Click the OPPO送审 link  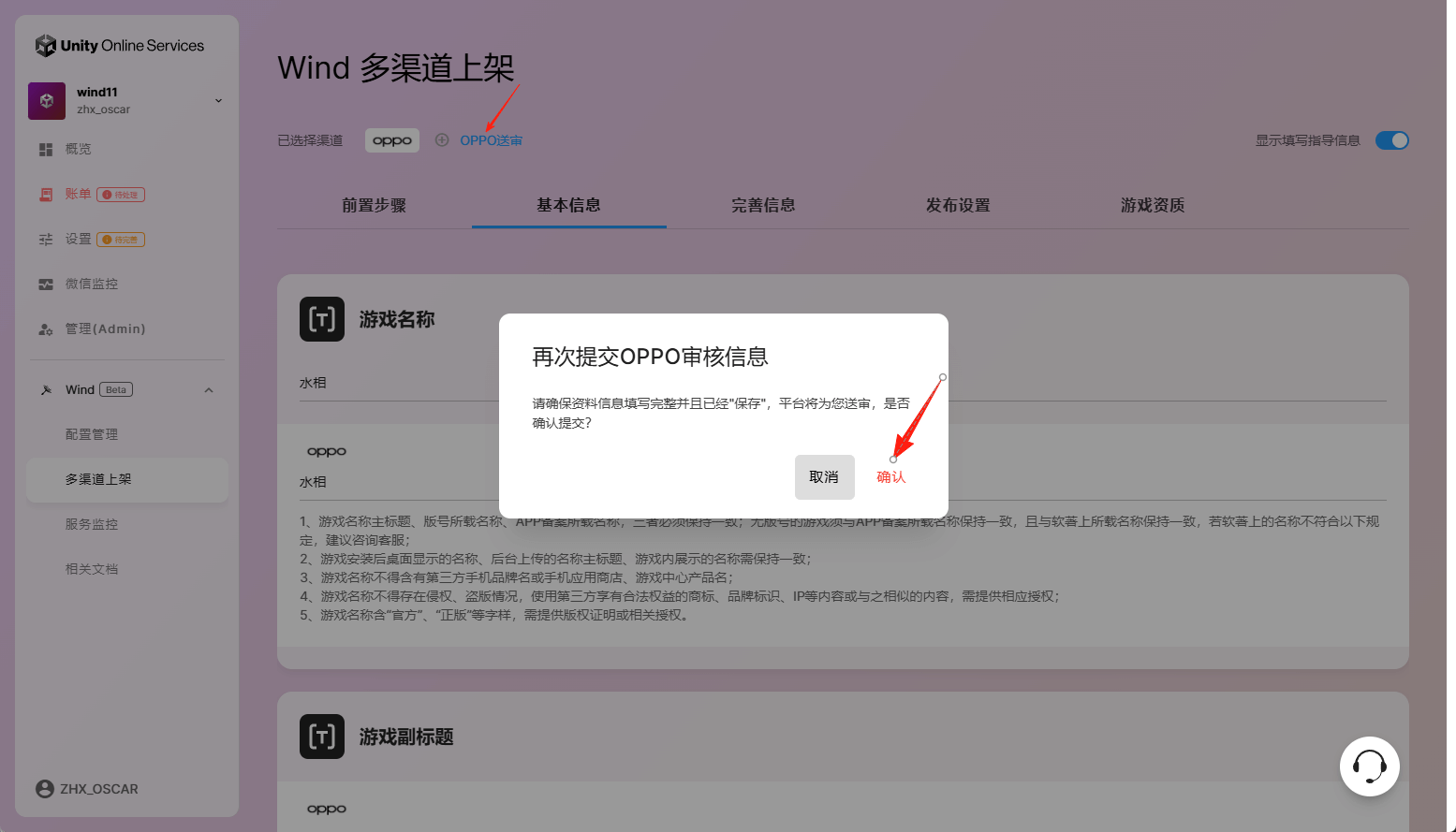(x=491, y=140)
